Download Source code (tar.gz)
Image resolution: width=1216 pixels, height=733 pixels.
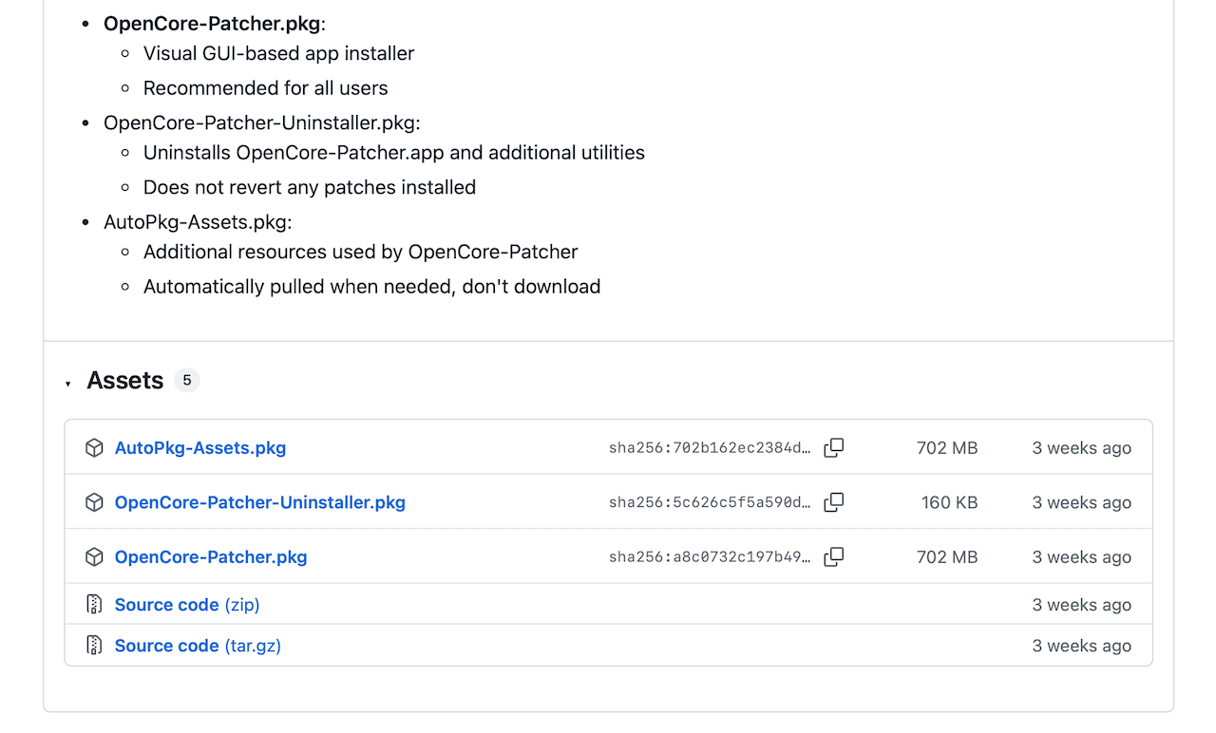point(198,645)
